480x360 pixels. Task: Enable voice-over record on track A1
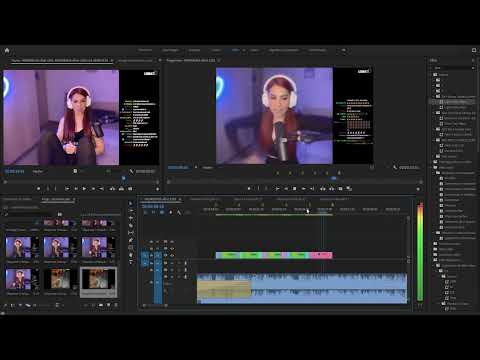[186, 263]
